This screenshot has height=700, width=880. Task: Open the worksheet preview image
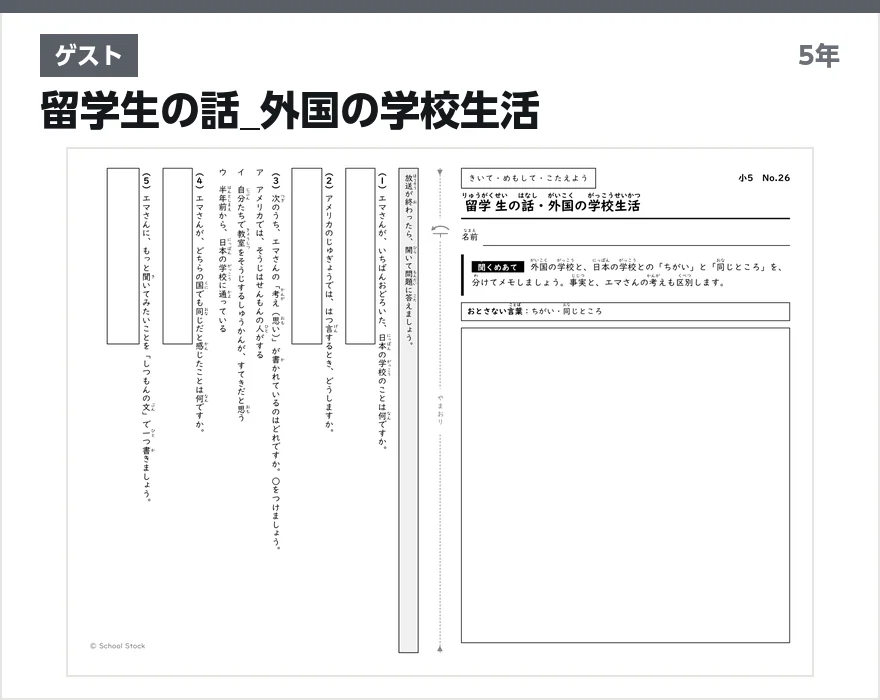click(x=440, y=412)
